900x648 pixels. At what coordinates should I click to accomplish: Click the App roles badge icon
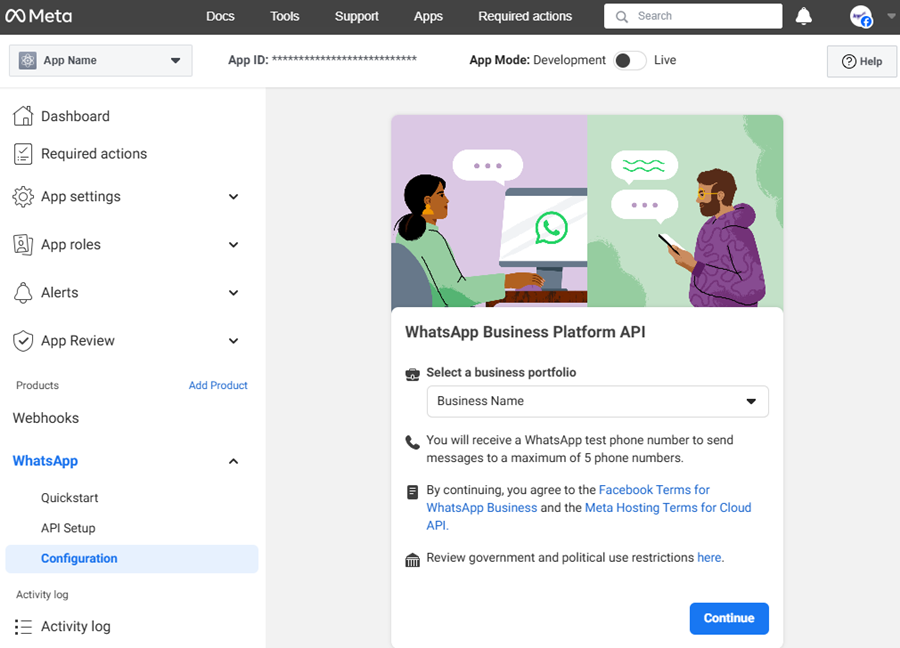tap(23, 245)
